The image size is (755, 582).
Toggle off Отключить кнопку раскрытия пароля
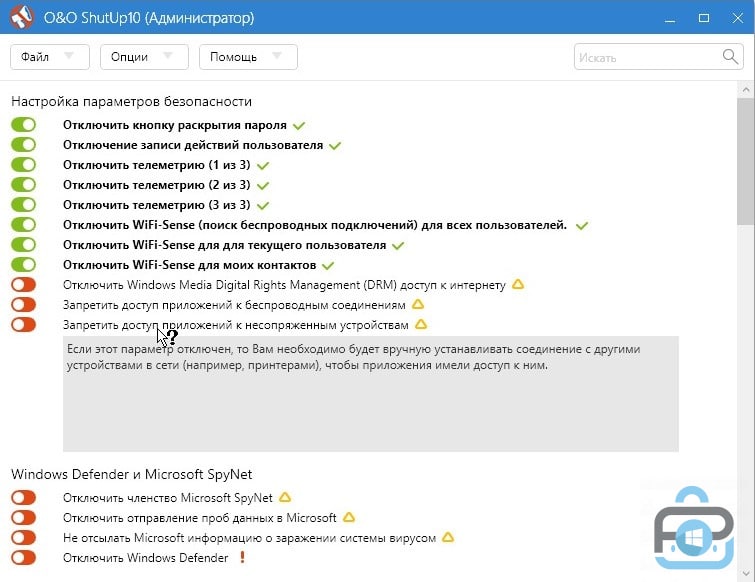[24, 125]
